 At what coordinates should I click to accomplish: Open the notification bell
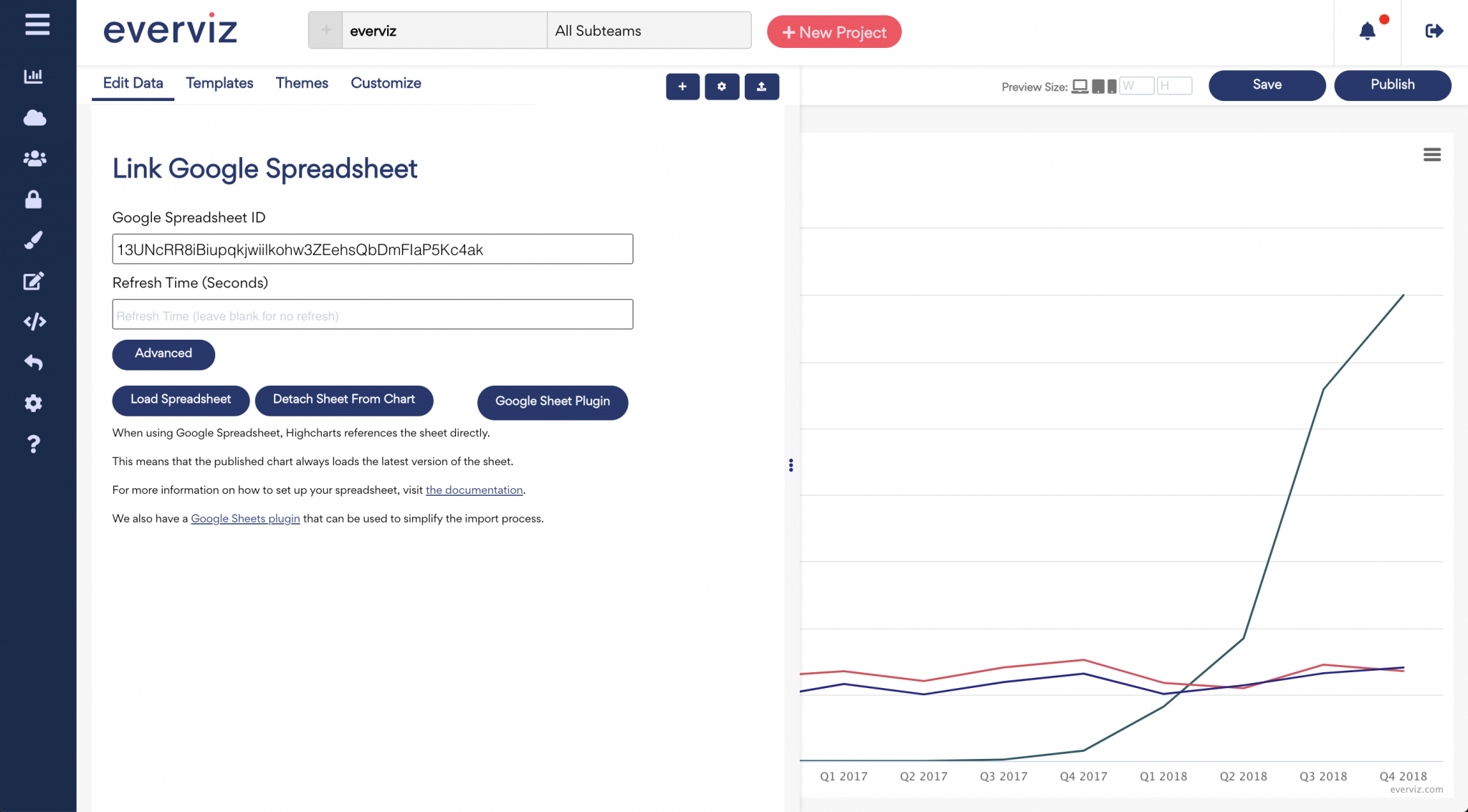1366,31
